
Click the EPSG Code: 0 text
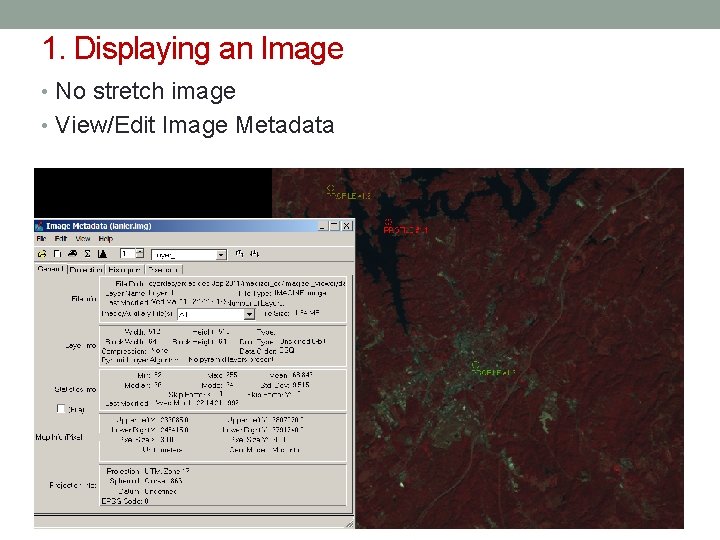(125, 501)
